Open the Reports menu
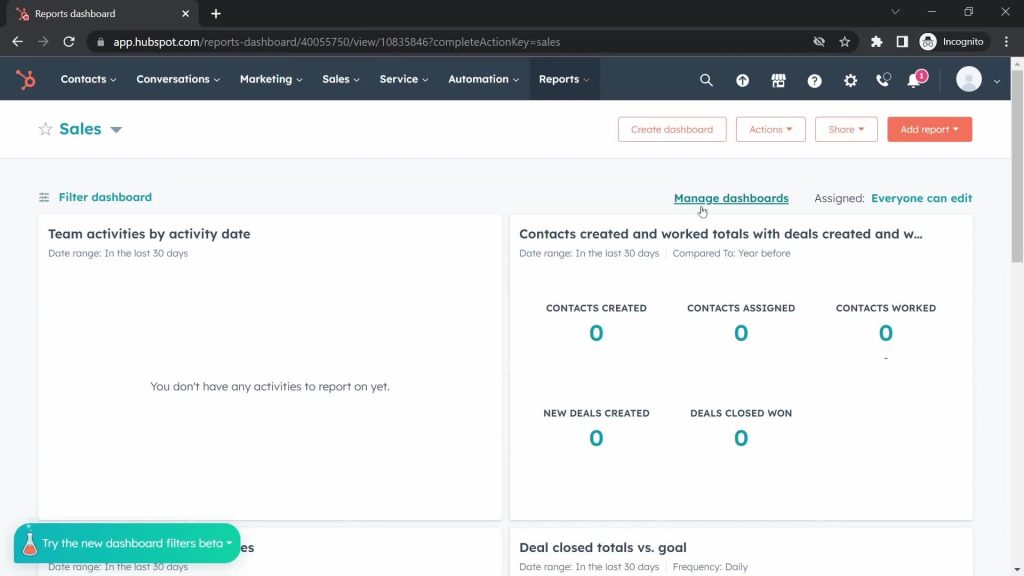This screenshot has width=1024, height=576. pyautogui.click(x=564, y=79)
